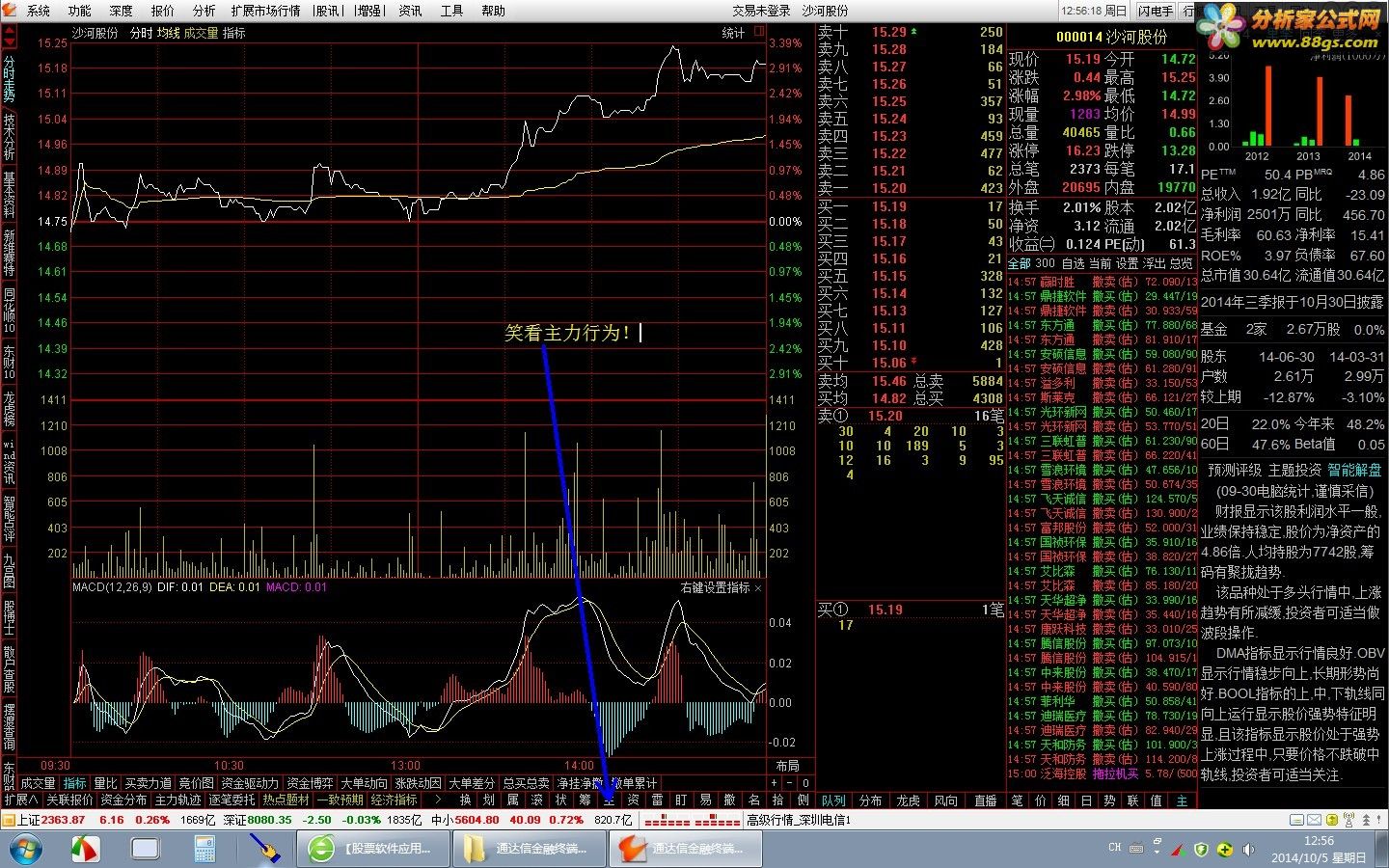Screen dimensions: 1389x868
Task: Open the Calculator taskbar icon
Action: pos(204,849)
